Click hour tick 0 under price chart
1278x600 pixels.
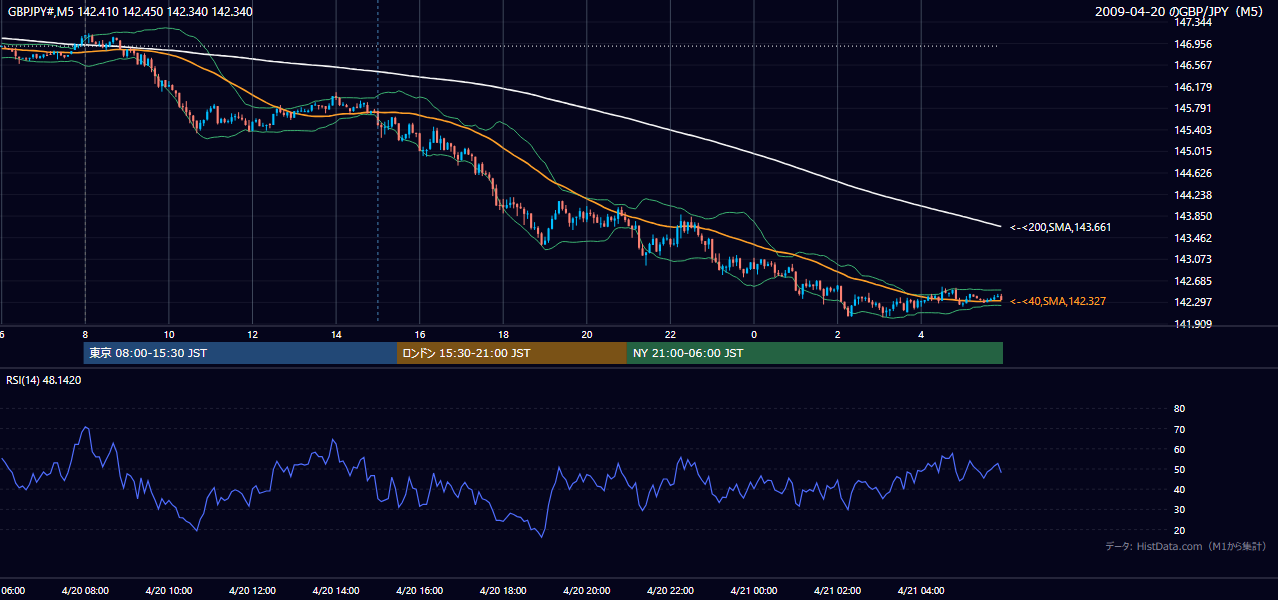click(754, 335)
